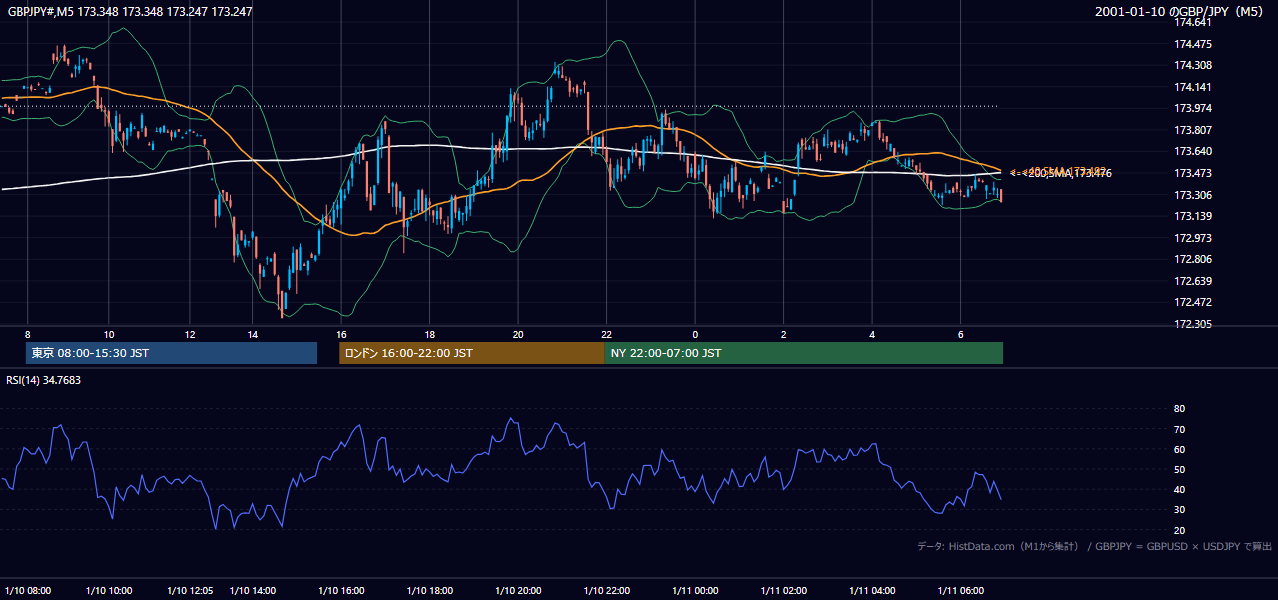Select the London 16:00-22:00 JST session bar

coord(471,353)
